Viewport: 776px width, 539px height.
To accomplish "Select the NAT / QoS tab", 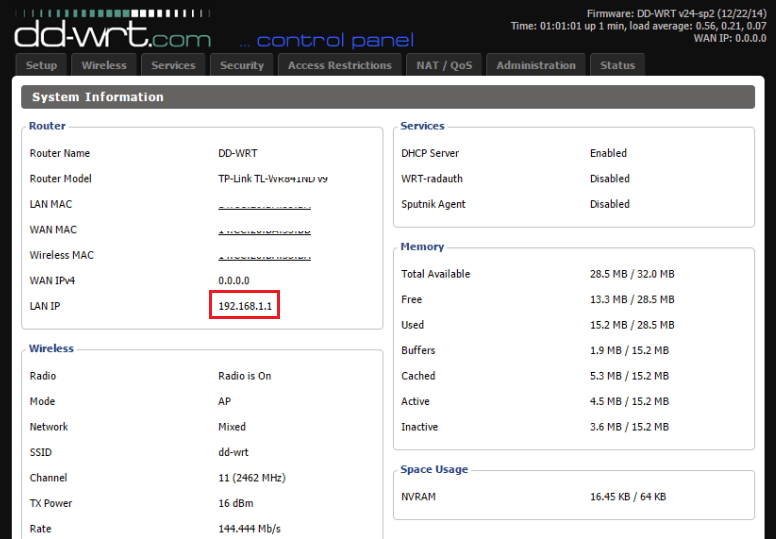I will coord(444,65).
